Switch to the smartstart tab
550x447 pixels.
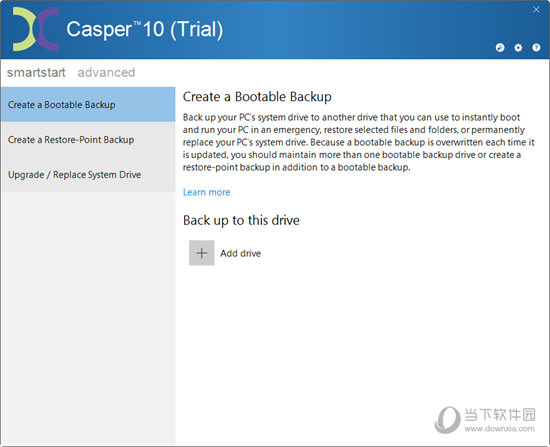36,73
